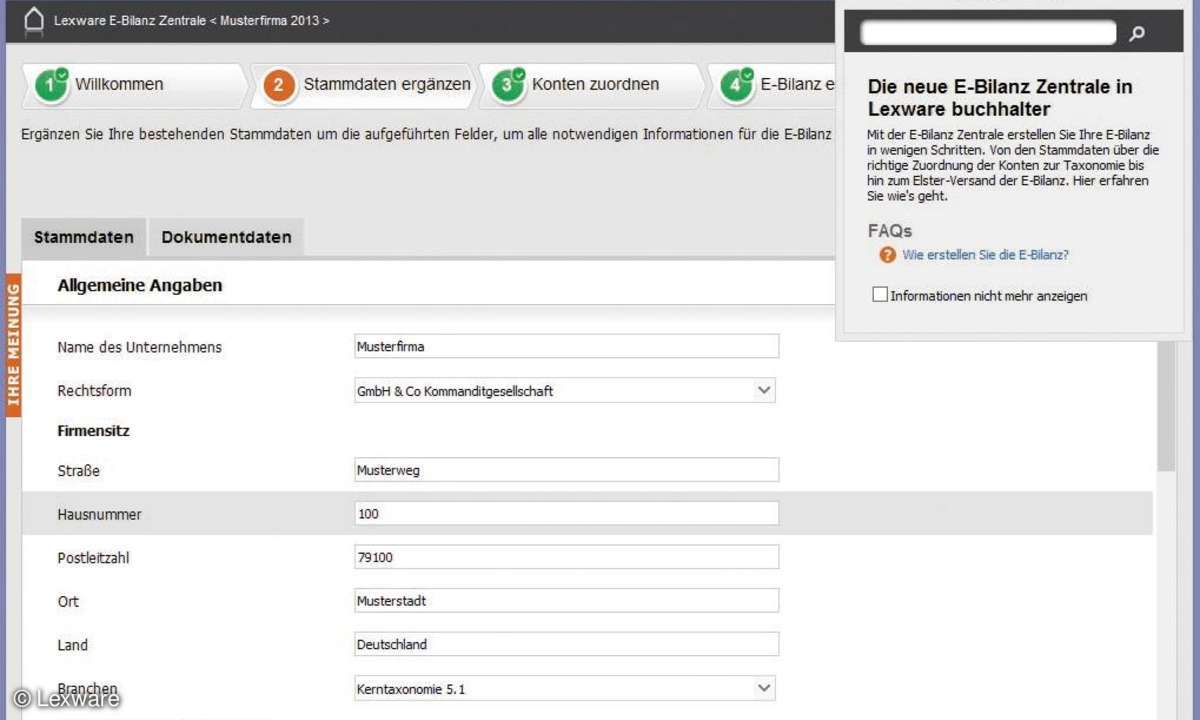The image size is (1200, 720).
Task: Click the vertical scrollbar thumb
Action: pos(1166,405)
